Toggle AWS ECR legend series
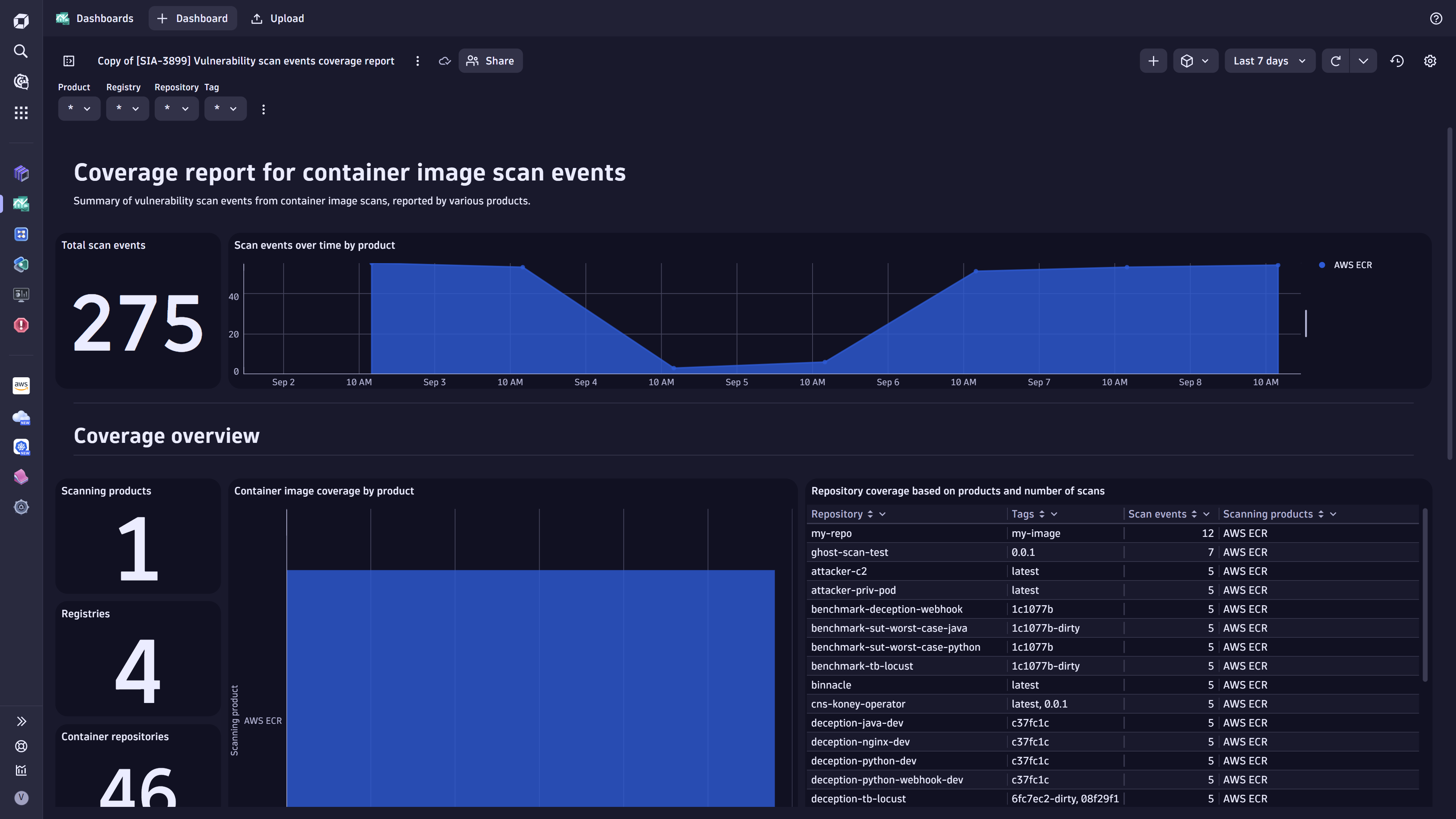Screen dimensions: 1456x819 (x=1345, y=265)
